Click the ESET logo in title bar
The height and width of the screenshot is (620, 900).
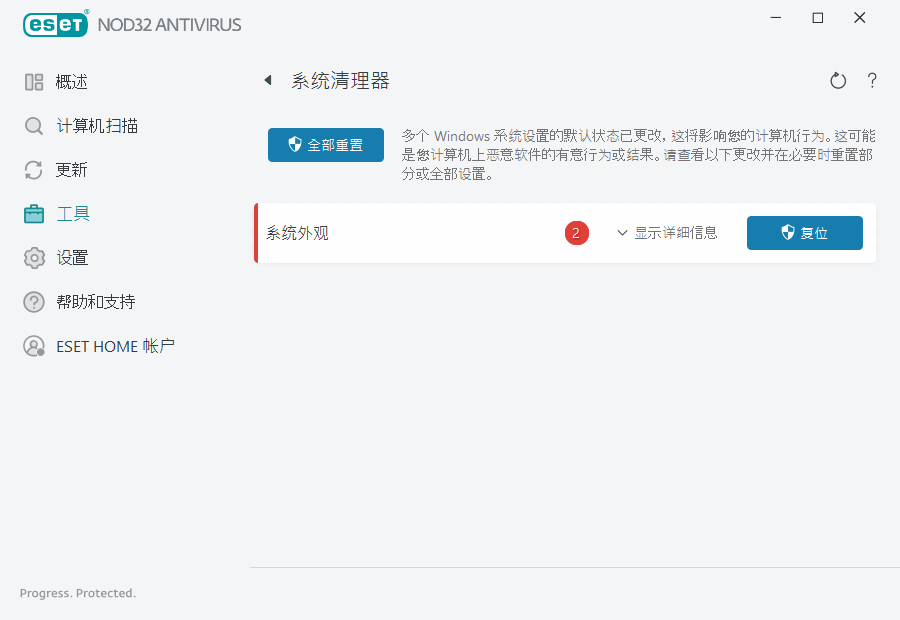(55, 24)
